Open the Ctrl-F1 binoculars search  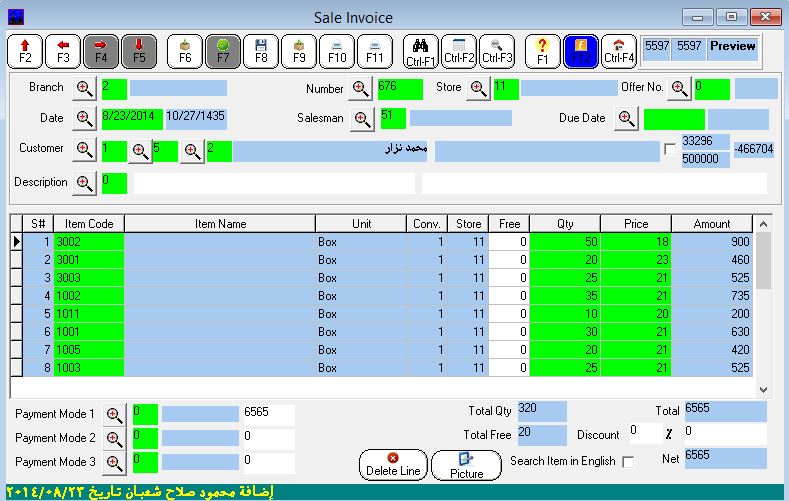coord(421,50)
